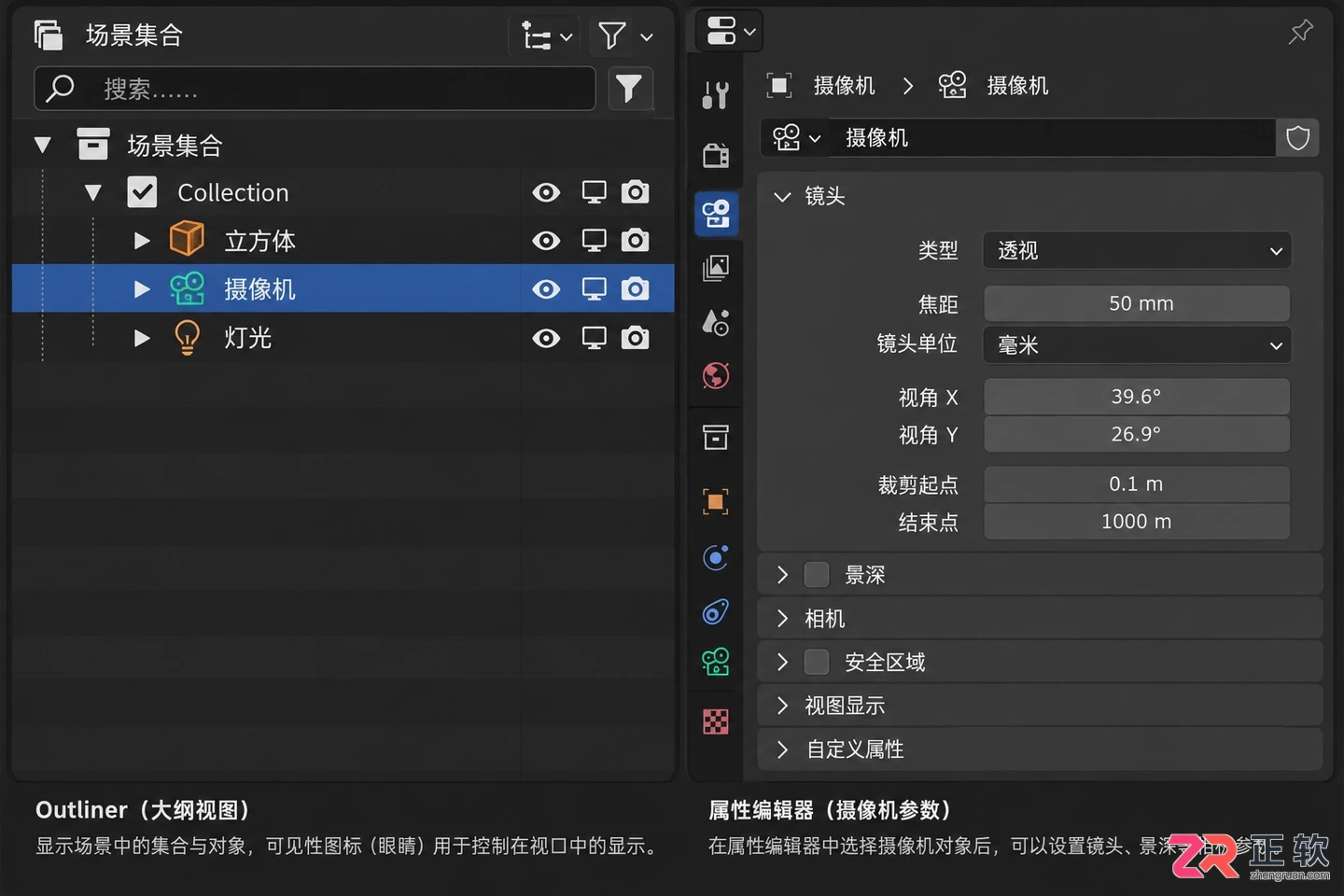1344x896 pixels.
Task: Collapse the 场景集合 tree root
Action: 43,145
